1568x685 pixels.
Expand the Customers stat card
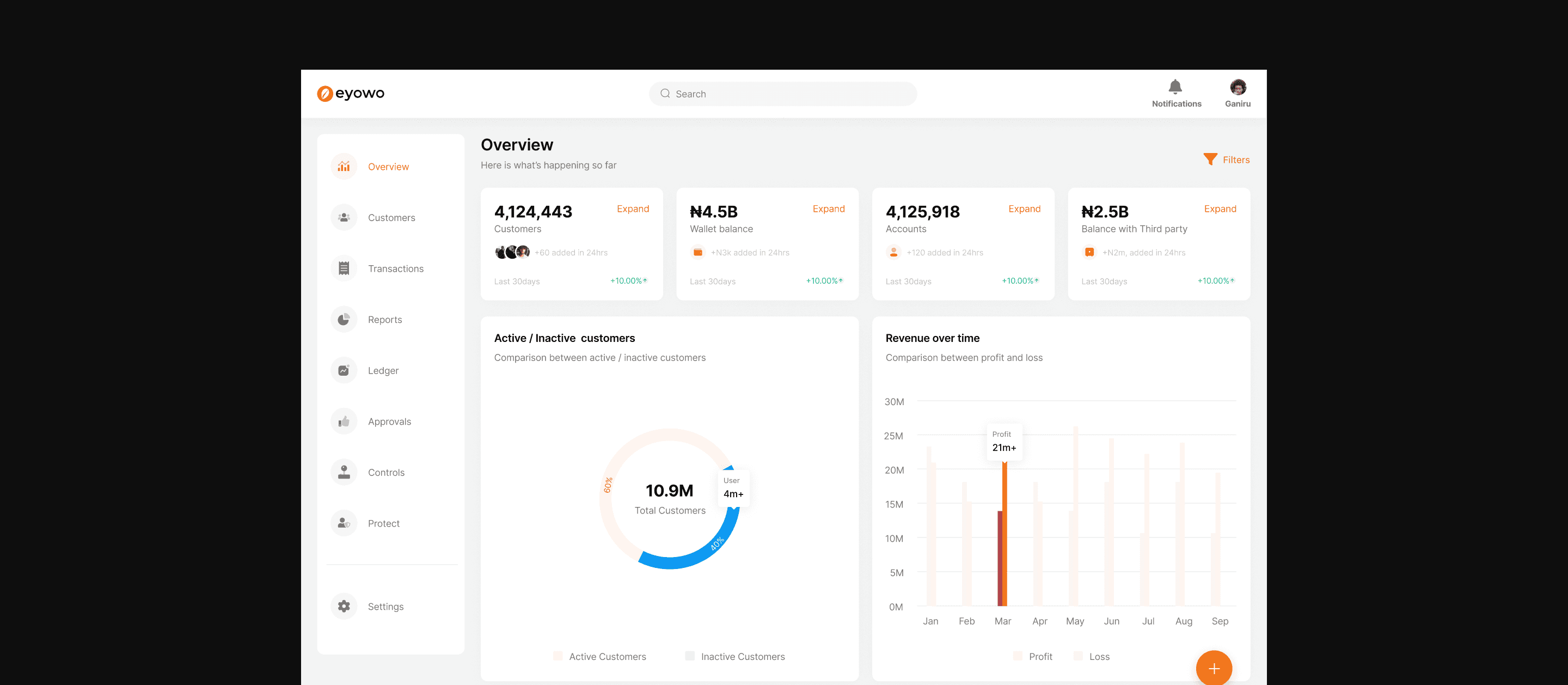click(x=633, y=209)
